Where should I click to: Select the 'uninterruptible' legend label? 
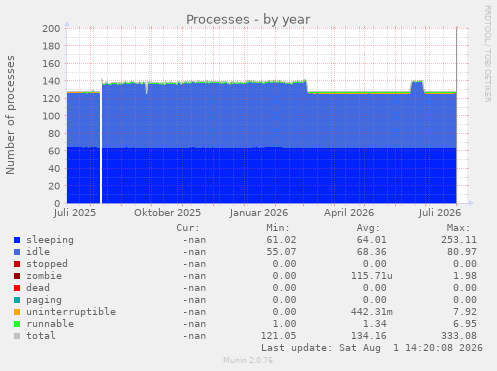pyautogui.click(x=71, y=312)
